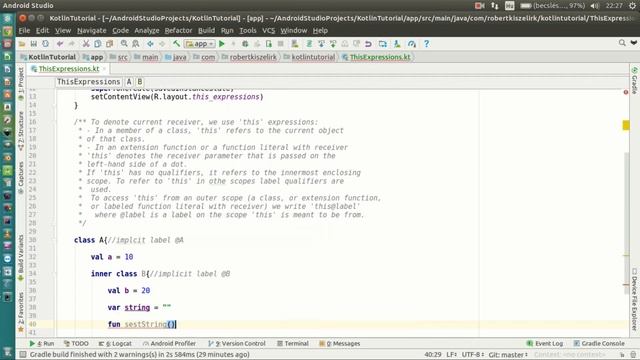Toggle the Logcat tool window
The image size is (640, 360).
(x=115, y=344)
